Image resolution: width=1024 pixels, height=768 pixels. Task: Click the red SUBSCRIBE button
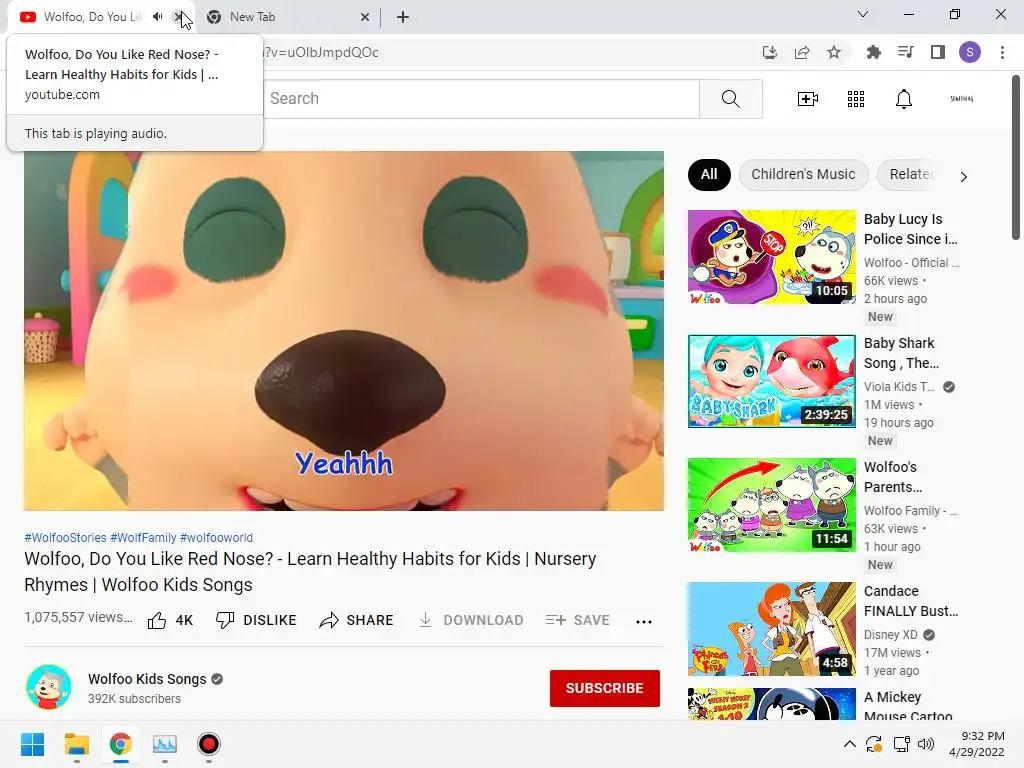tap(605, 688)
